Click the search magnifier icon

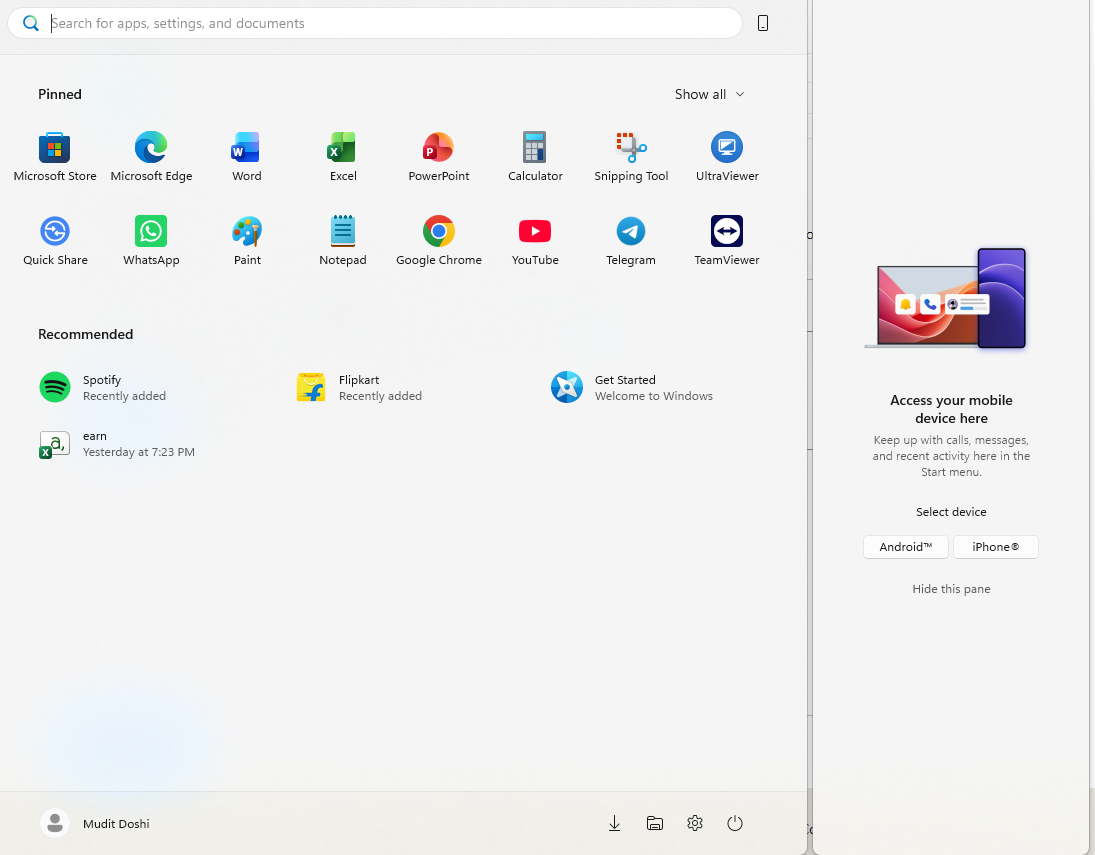[31, 23]
